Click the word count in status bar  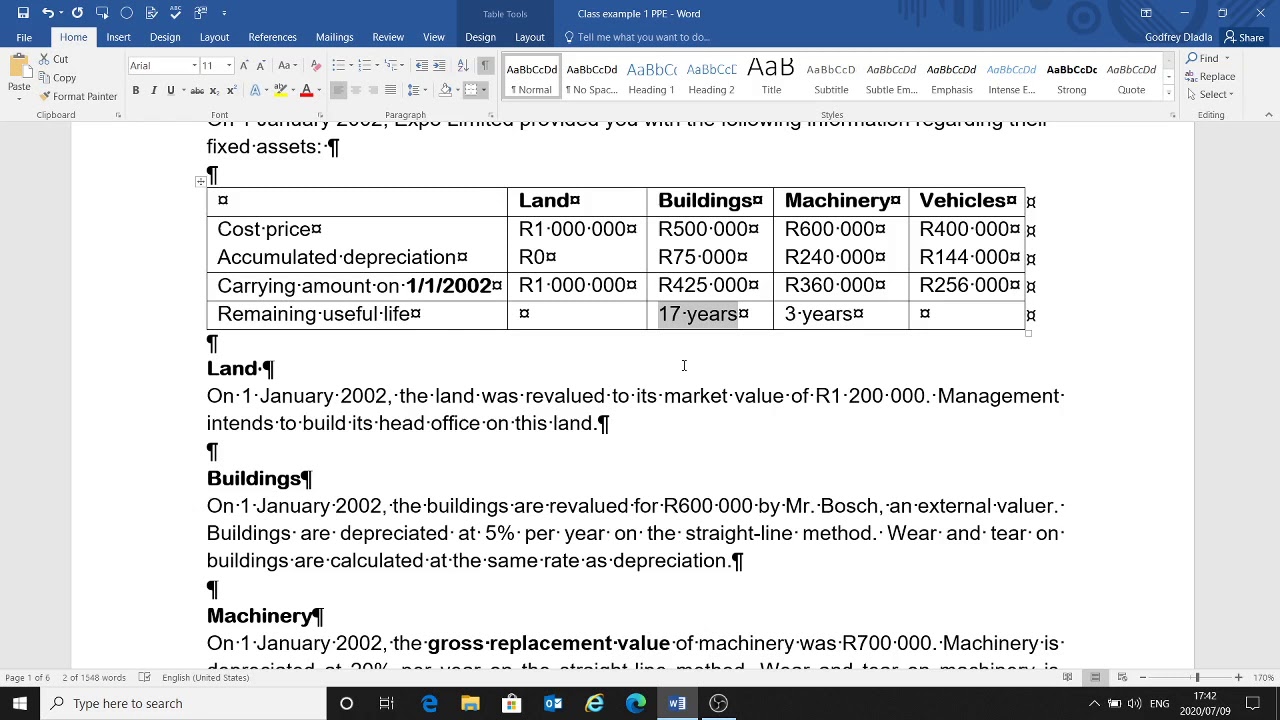tap(95, 677)
